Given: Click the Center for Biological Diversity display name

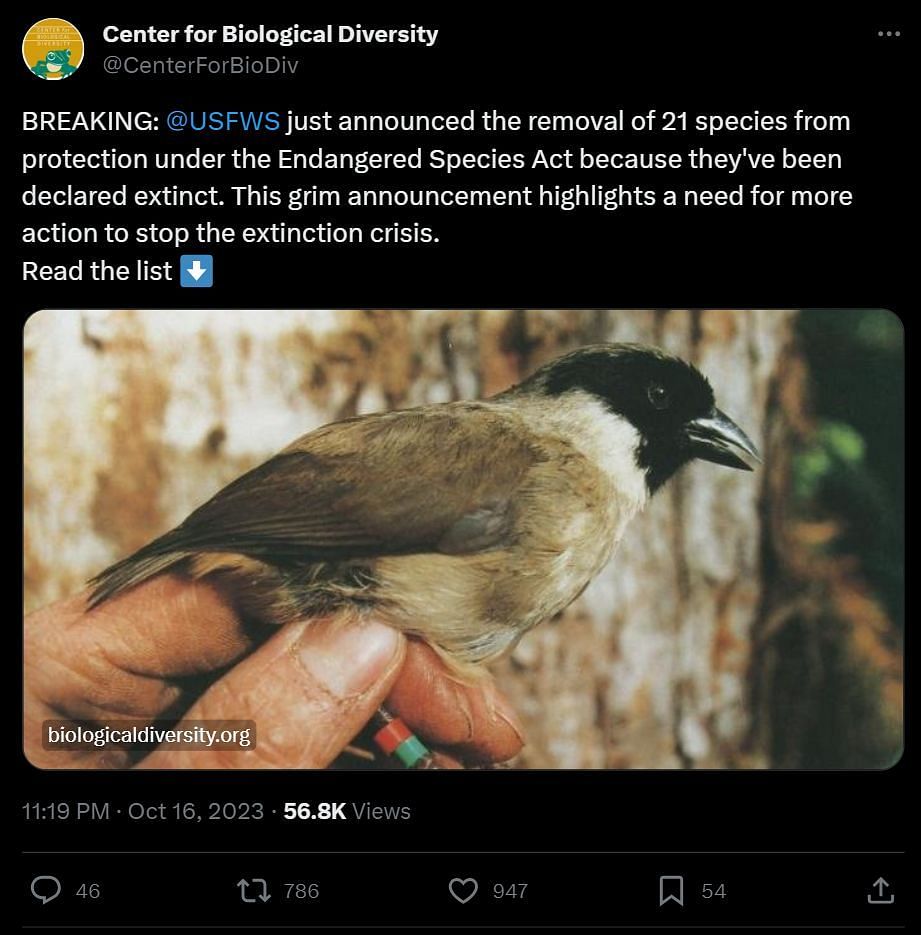Looking at the screenshot, I should (x=270, y=34).
